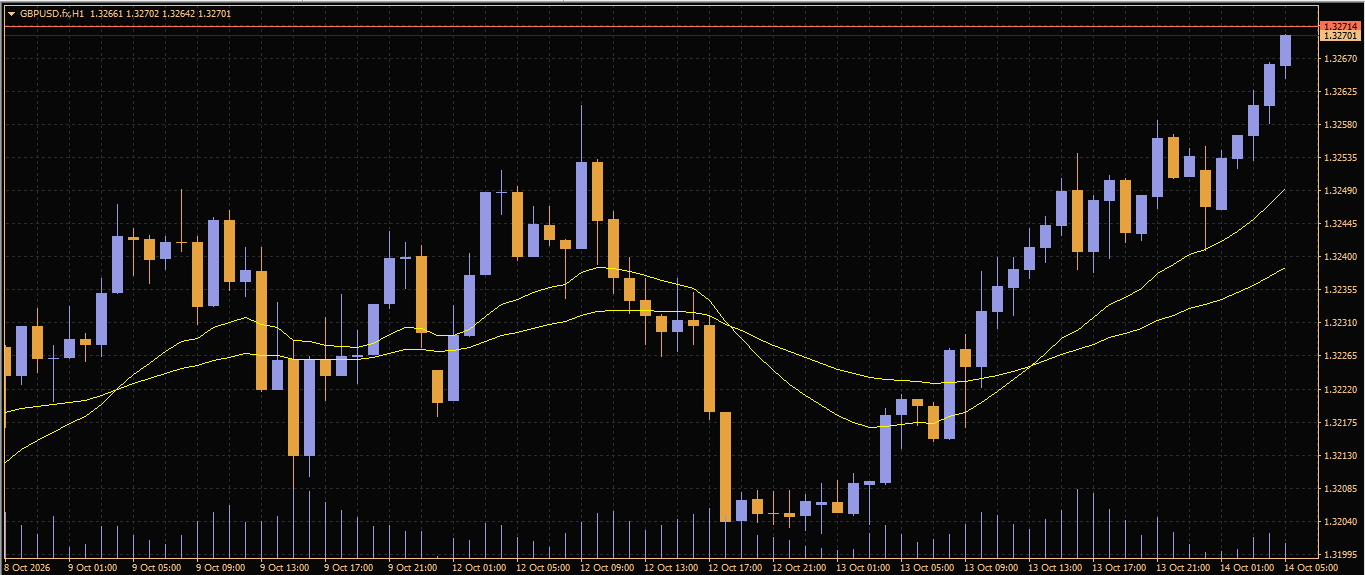
Task: Click the 1.32445 price axis label
Action: click(x=1339, y=224)
